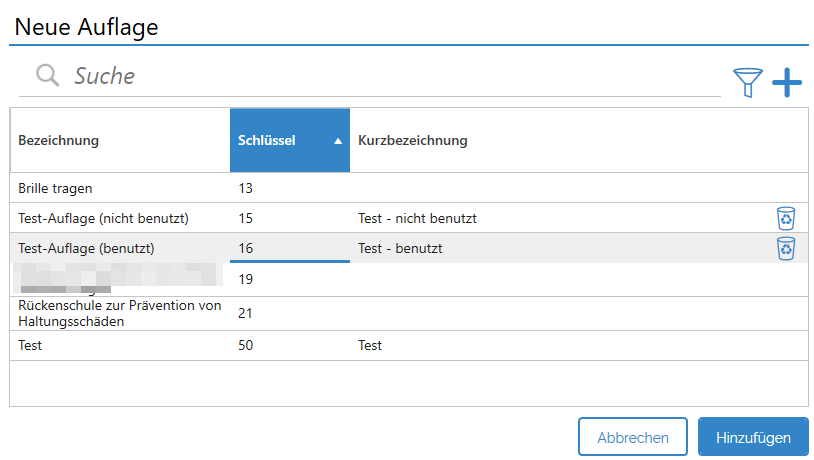Select row Rückenschule zur Prävention von Haltungsschäden
The height and width of the screenshot is (460, 814).
pyautogui.click(x=119, y=314)
